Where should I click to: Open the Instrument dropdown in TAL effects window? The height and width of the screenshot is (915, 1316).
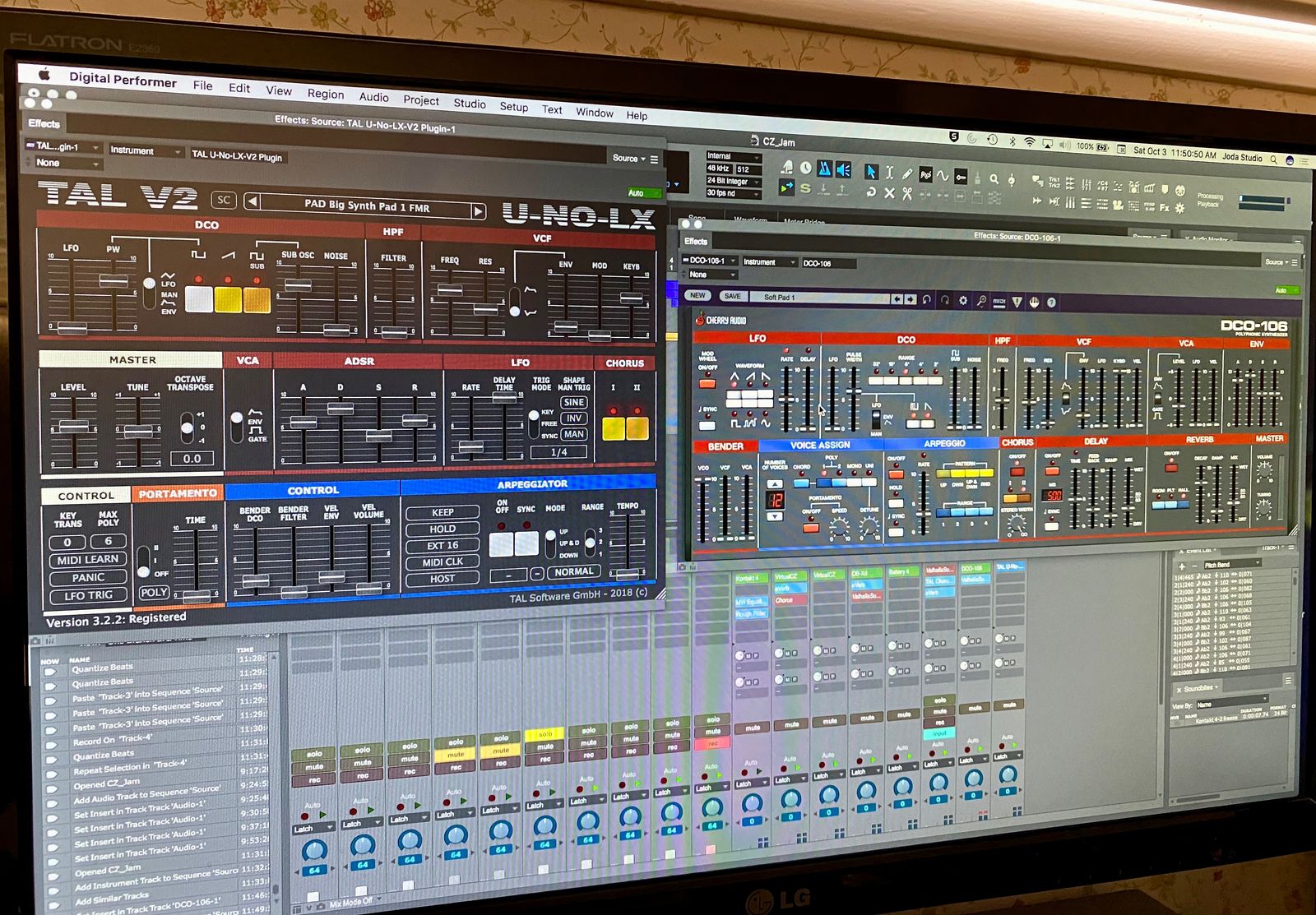coord(145,151)
